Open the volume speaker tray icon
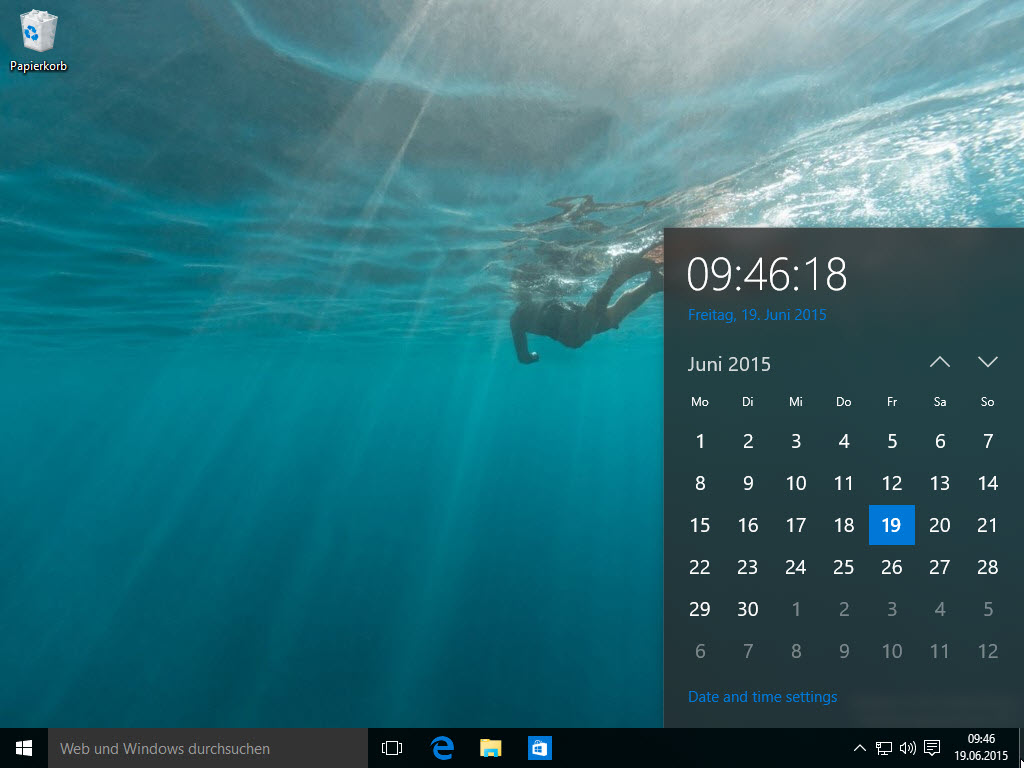The image size is (1024, 768). click(x=908, y=748)
